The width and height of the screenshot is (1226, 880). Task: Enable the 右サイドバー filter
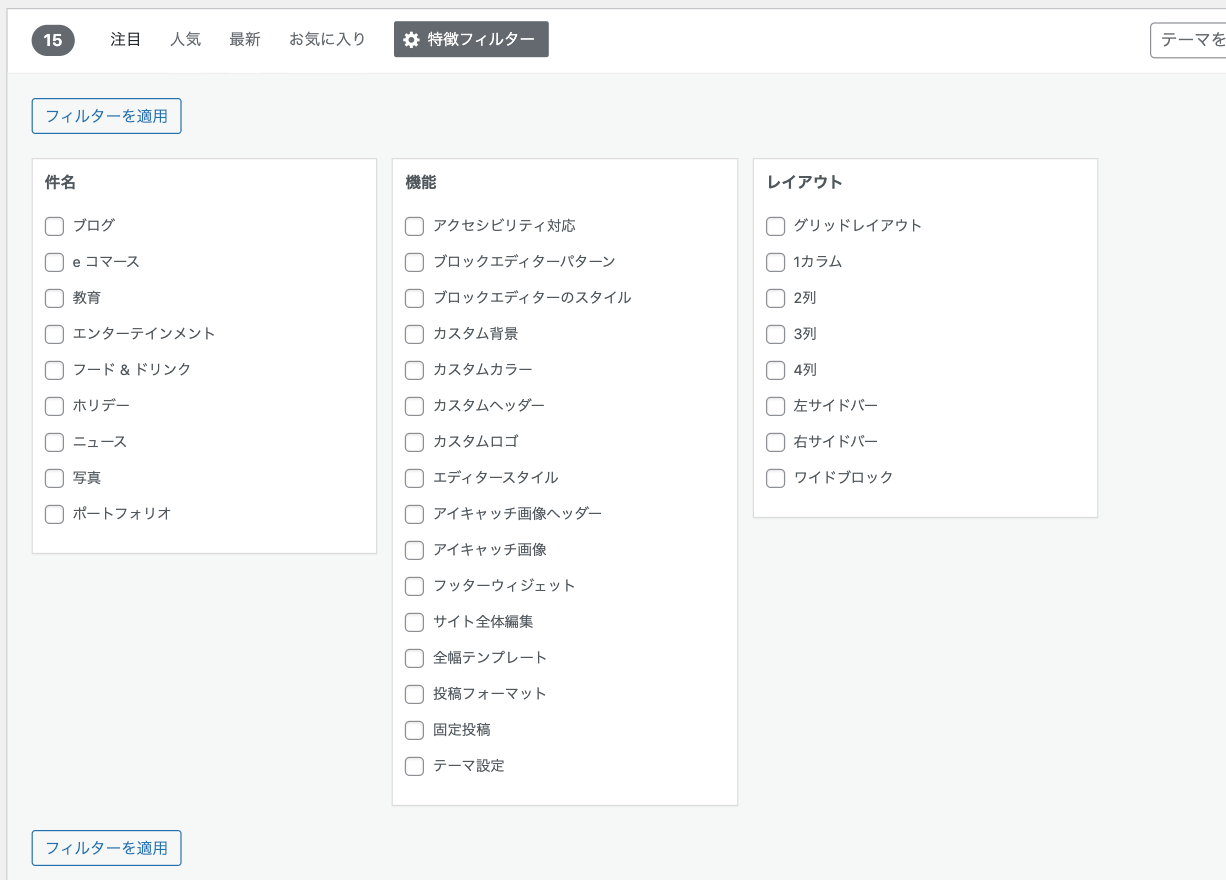[x=775, y=442]
